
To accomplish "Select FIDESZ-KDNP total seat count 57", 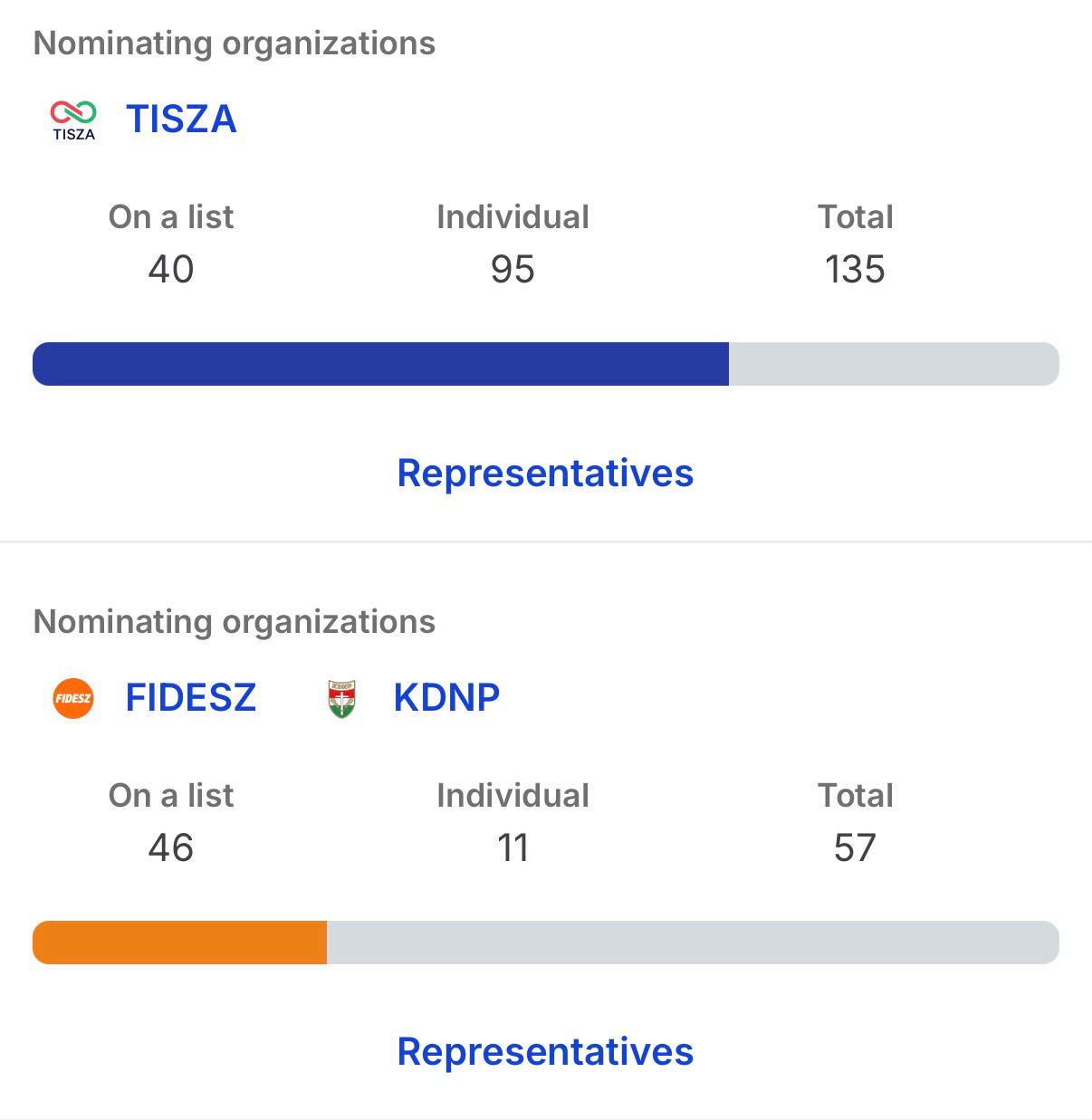I will coord(855,848).
